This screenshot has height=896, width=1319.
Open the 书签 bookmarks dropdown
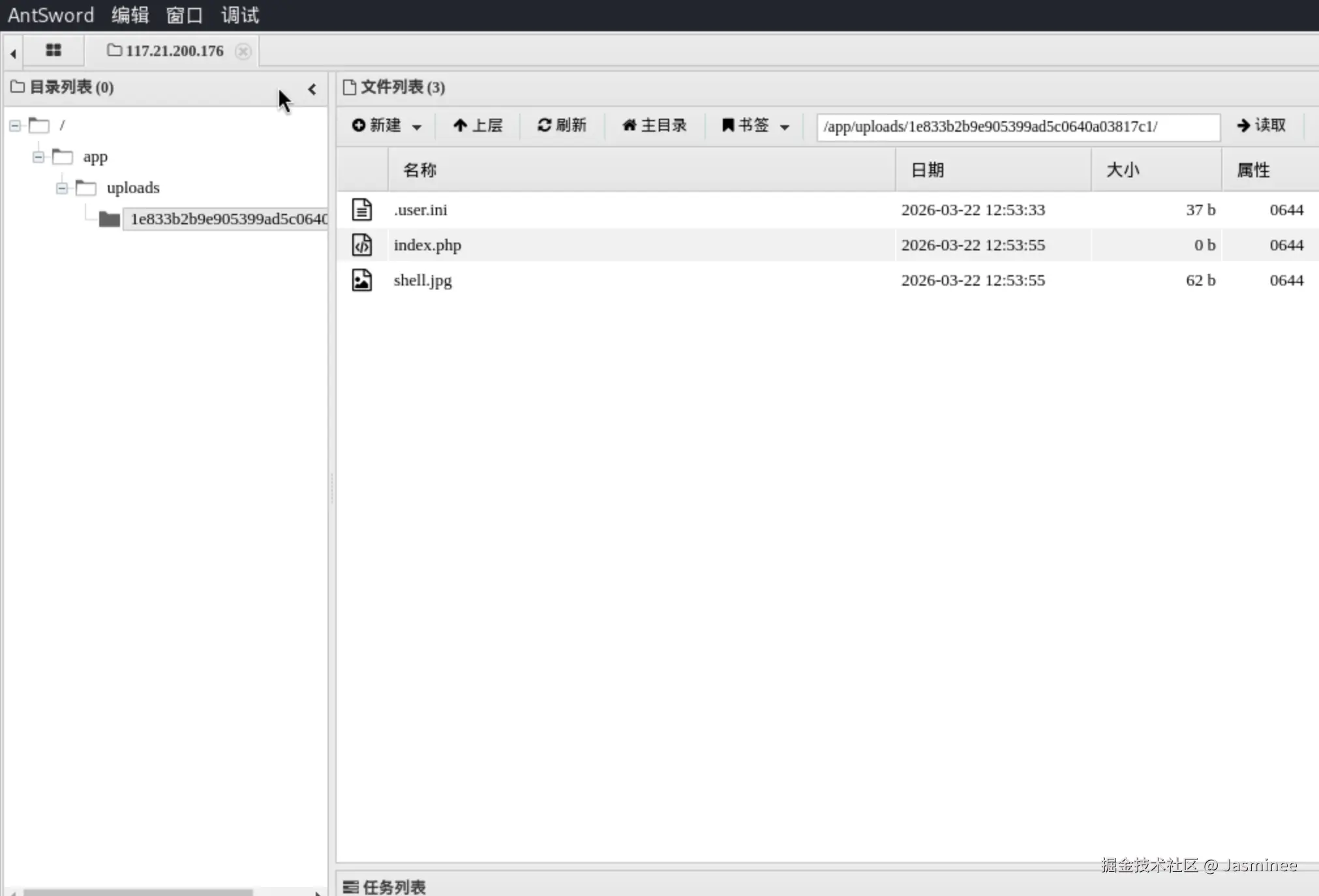755,125
